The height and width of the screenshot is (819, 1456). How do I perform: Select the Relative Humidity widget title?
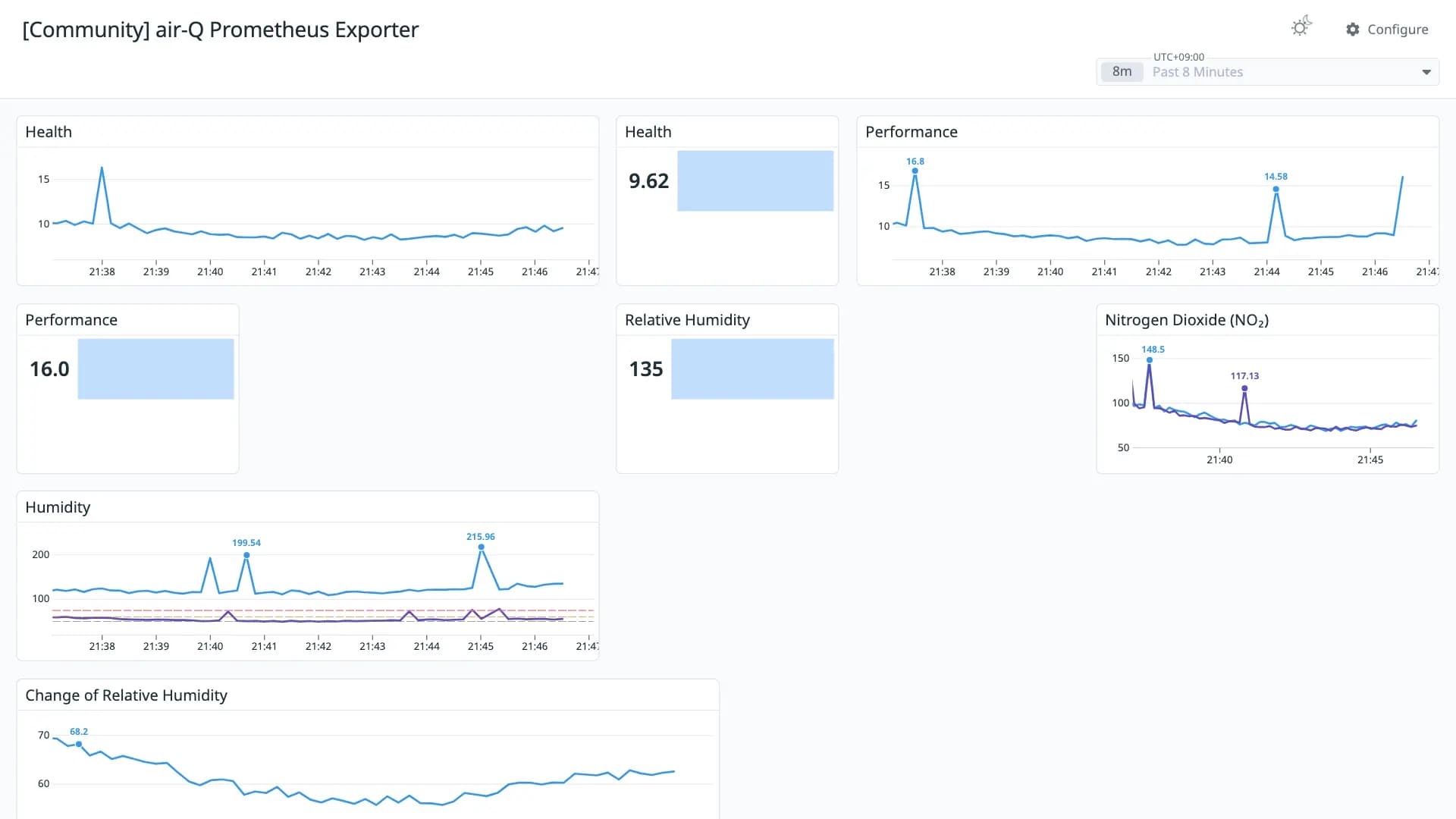[687, 320]
